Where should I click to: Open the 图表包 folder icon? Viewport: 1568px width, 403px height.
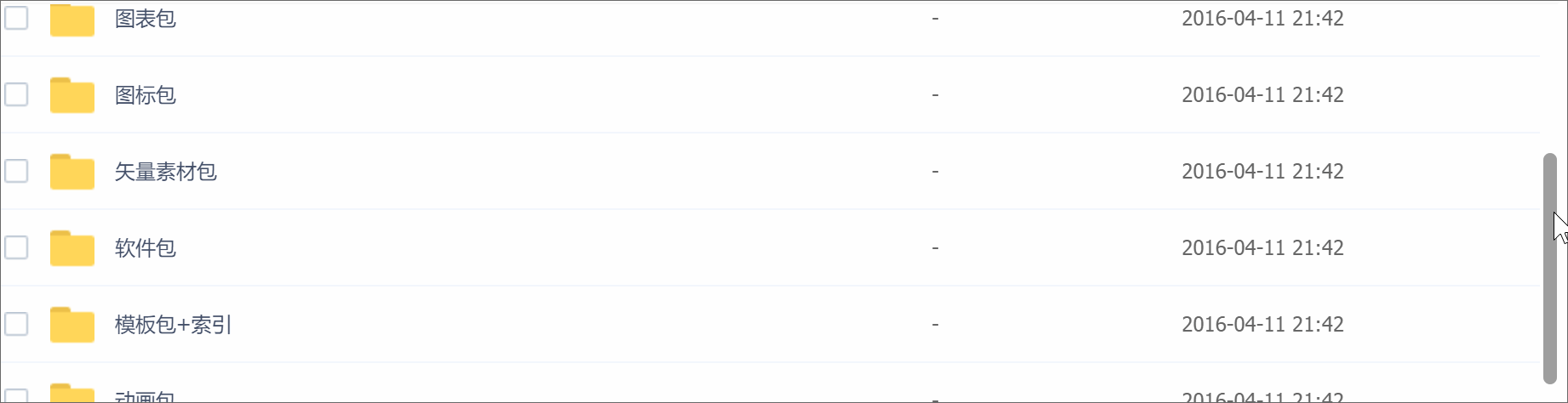pyautogui.click(x=72, y=20)
